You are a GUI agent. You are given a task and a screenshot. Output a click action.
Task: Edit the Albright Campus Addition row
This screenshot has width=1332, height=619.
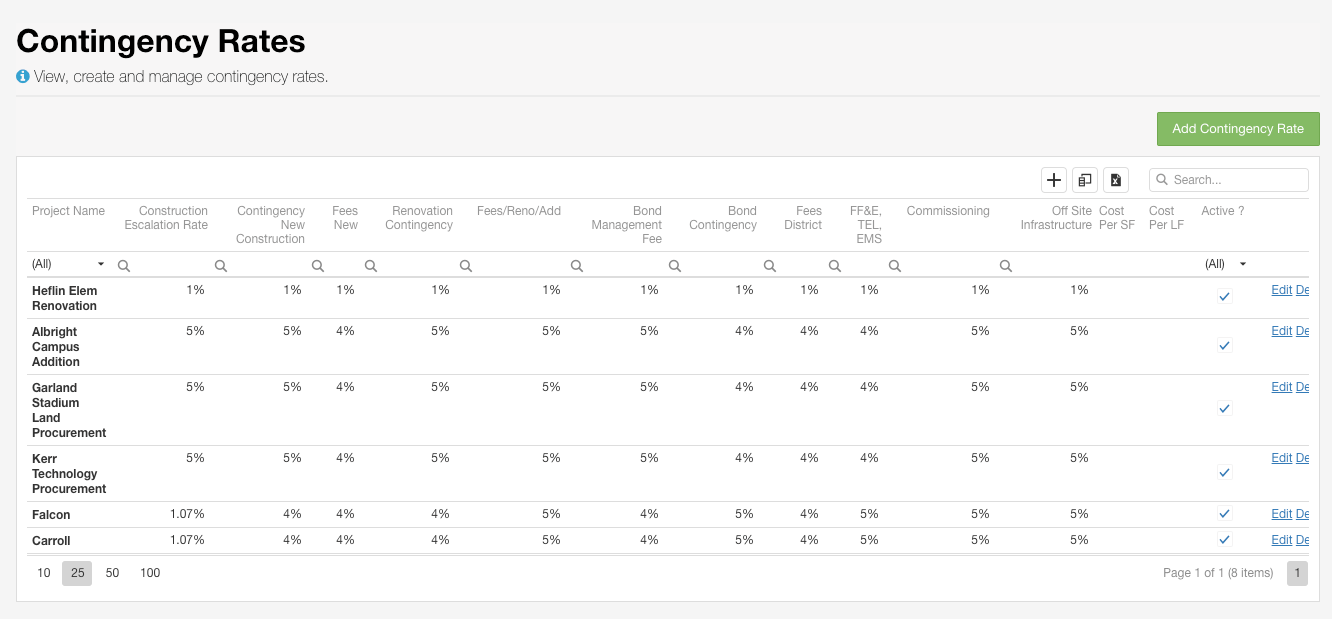(1281, 330)
